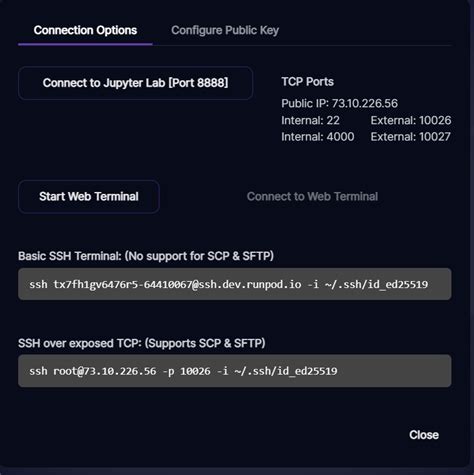Viewport: 474px width, 475px height.
Task: Click the -p 10026 port flag in TCP command
Action: click(x=187, y=371)
